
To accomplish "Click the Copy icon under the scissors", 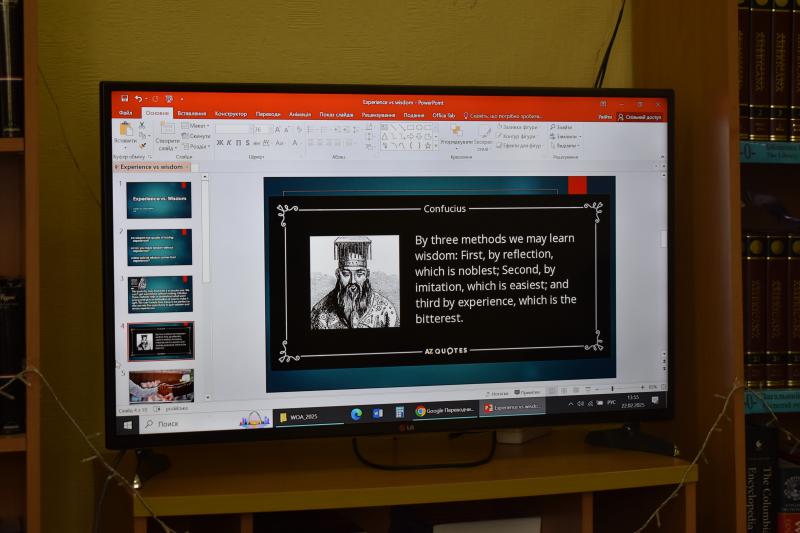I will (x=142, y=135).
